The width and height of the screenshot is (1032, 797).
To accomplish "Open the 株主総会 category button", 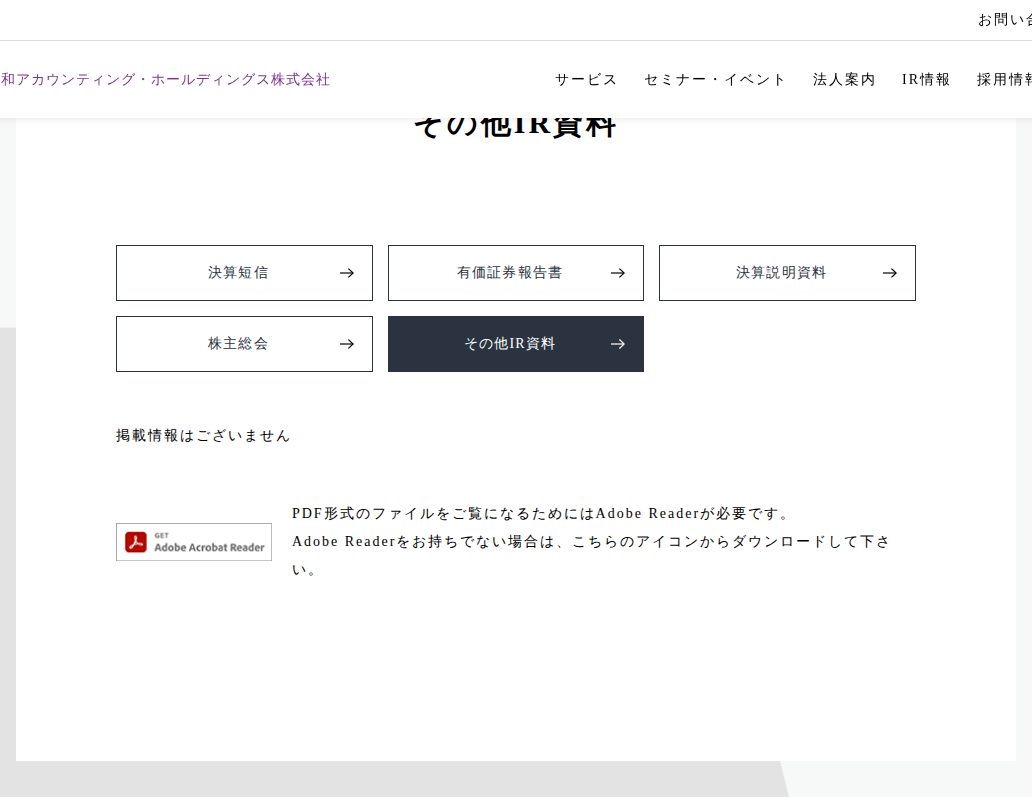I will tap(244, 344).
